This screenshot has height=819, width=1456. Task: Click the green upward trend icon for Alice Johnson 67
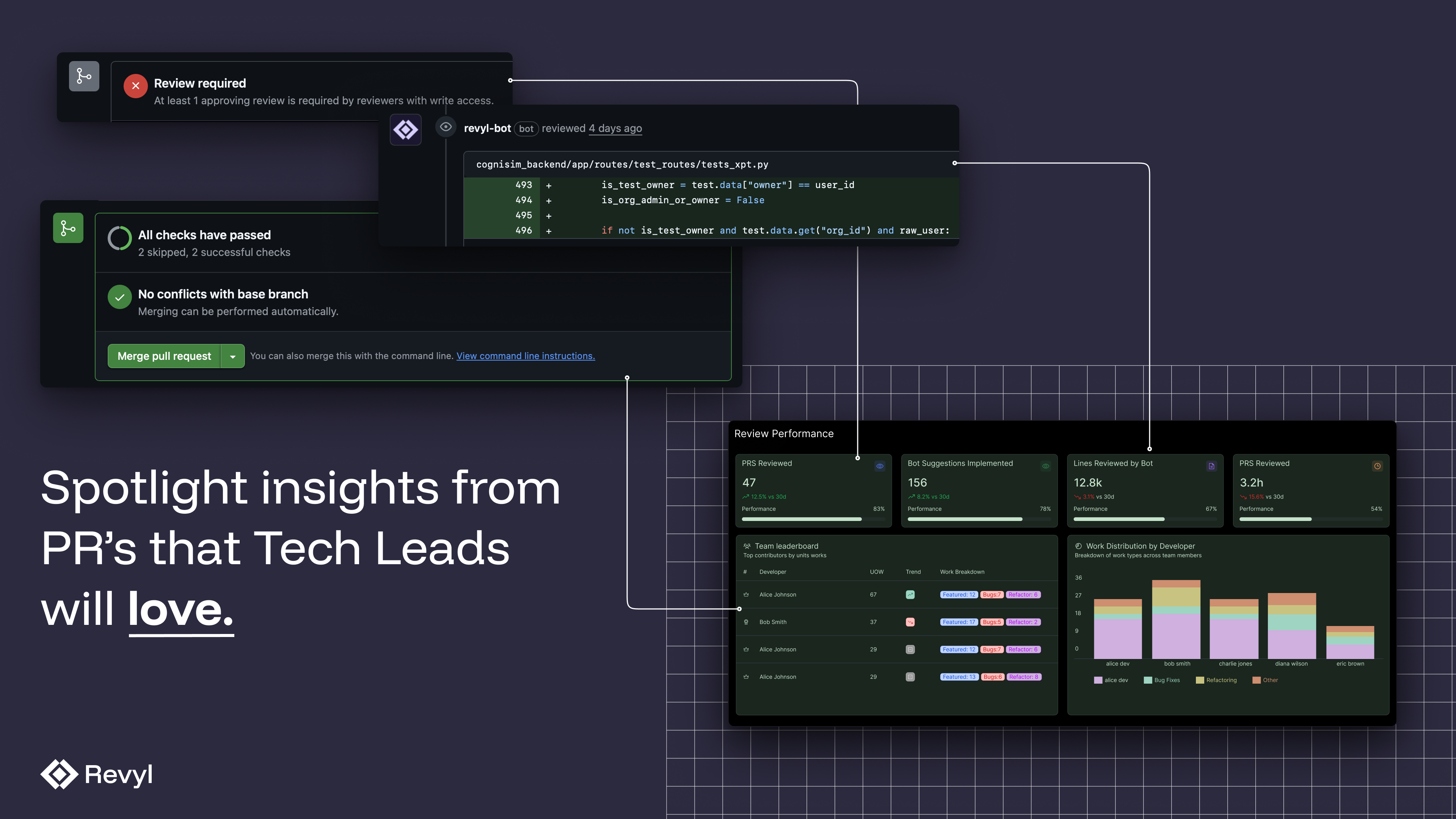(x=910, y=595)
